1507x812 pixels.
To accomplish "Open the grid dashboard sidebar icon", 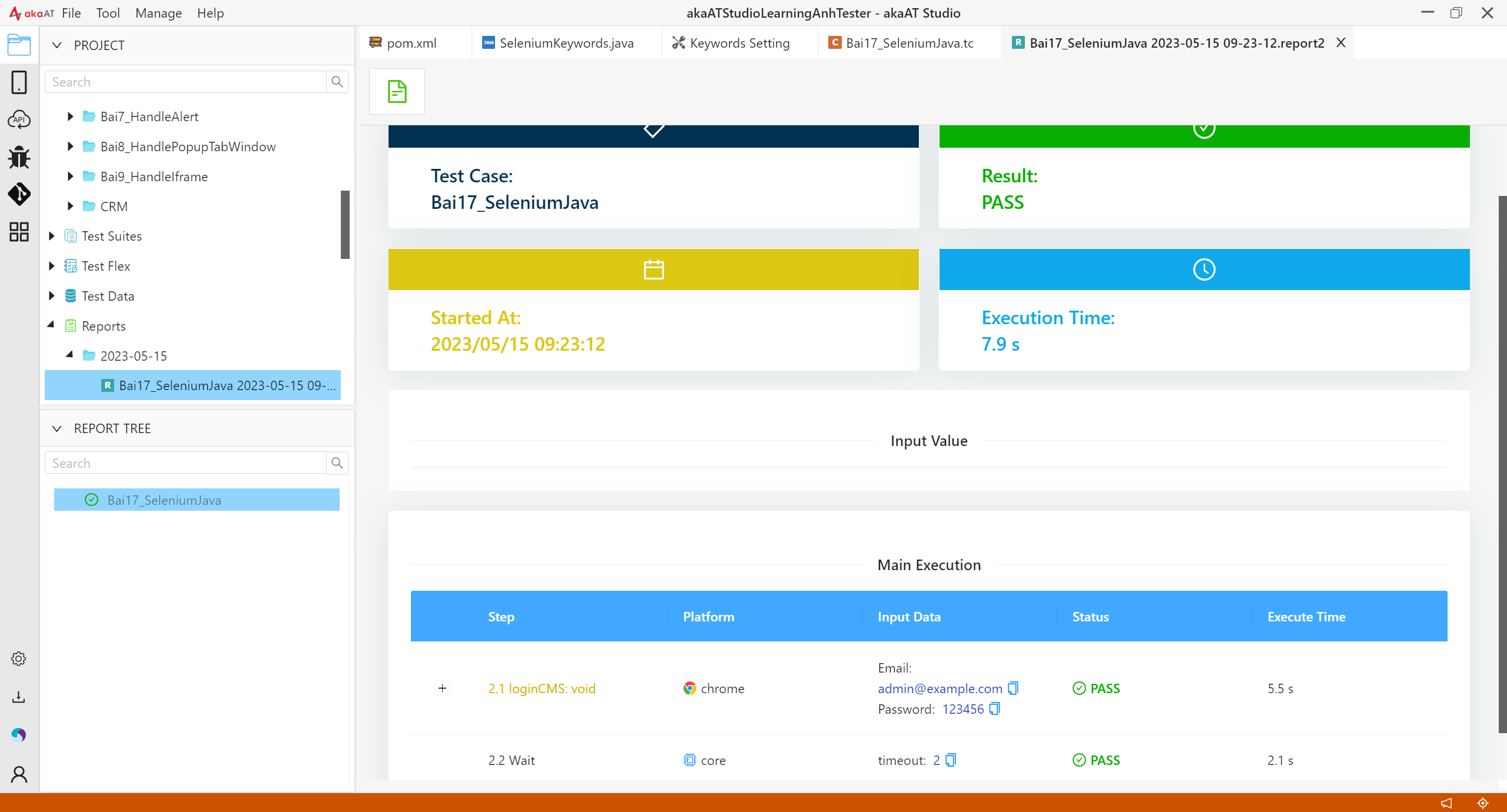I will tap(19, 232).
